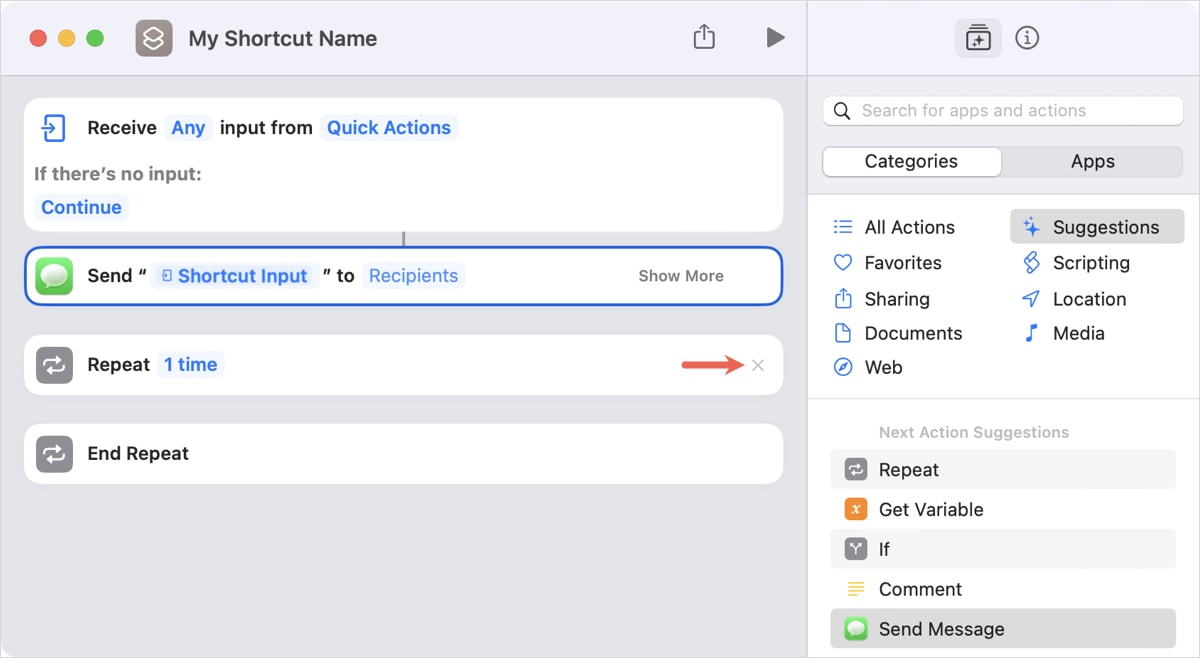Open the Action Library panel icon
This screenshot has width=1200, height=658.
(977, 38)
